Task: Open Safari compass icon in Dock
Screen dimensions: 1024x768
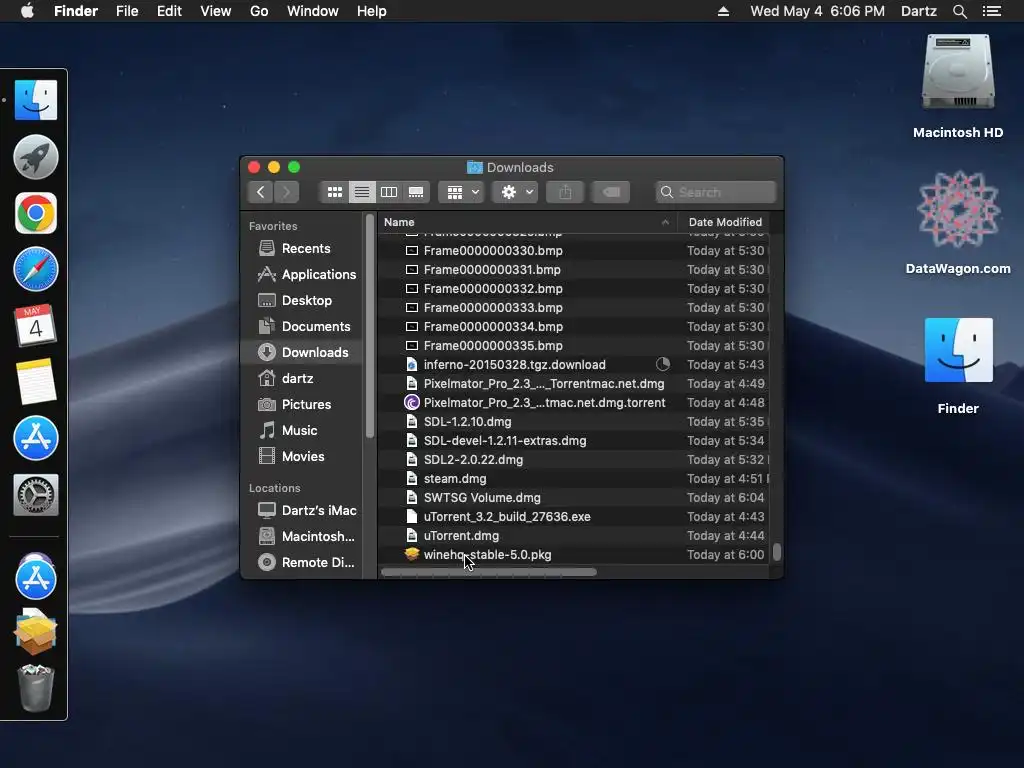Action: pyautogui.click(x=36, y=269)
